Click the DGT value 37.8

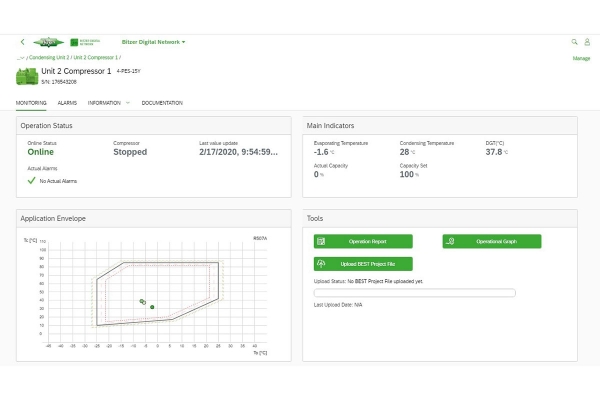[494, 152]
